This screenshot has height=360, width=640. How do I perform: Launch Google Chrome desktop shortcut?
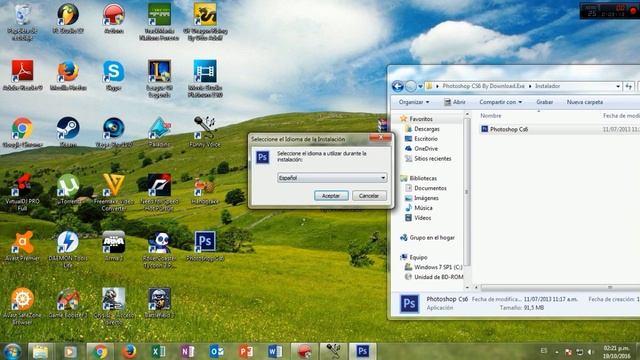22,132
